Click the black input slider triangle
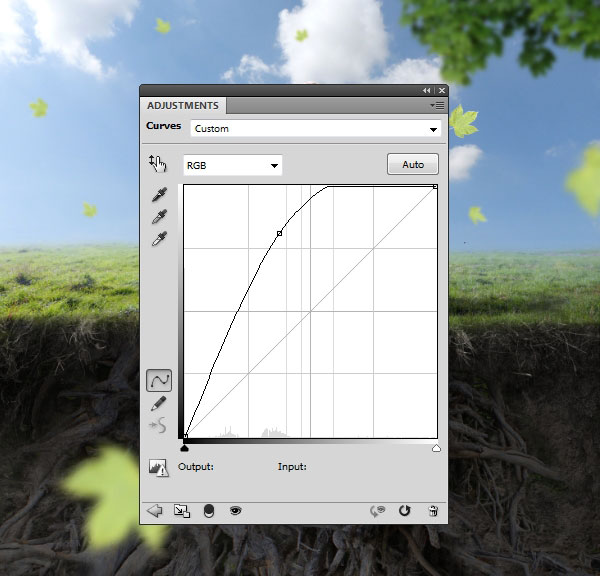This screenshot has height=576, width=600. (x=184, y=448)
